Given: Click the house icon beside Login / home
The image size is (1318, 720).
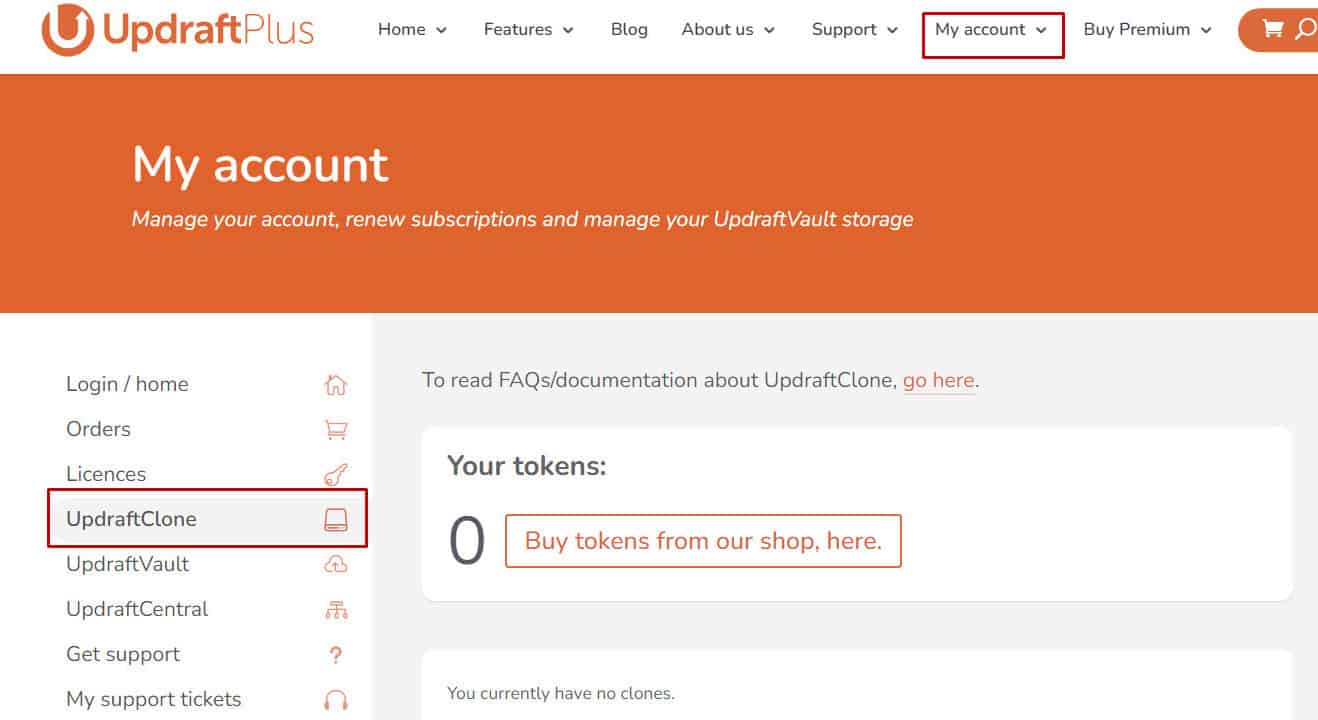Looking at the screenshot, I should 336,385.
